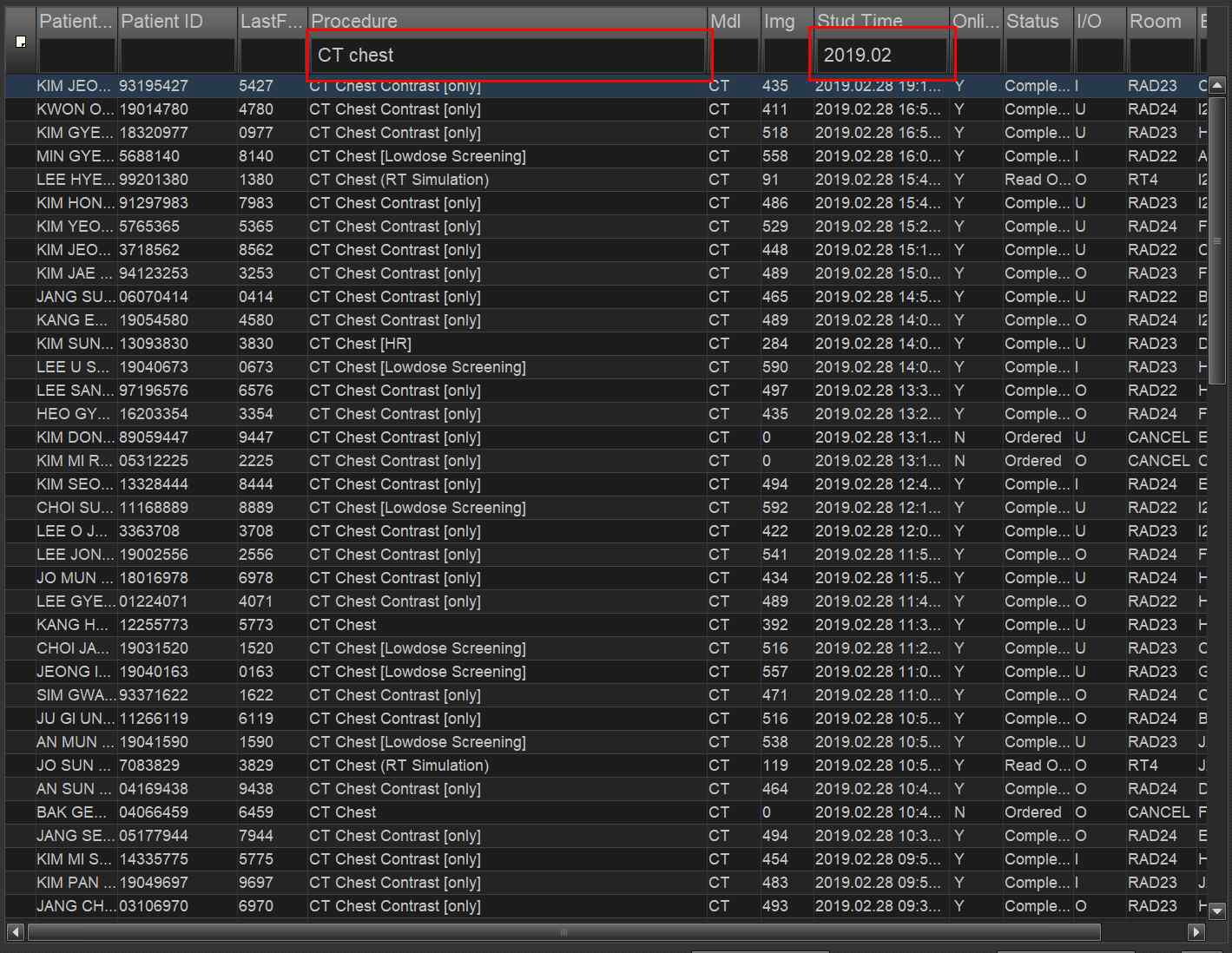Screen dimensions: 1232x953
Task: Click the Patient ID filter field
Action: 178,56
